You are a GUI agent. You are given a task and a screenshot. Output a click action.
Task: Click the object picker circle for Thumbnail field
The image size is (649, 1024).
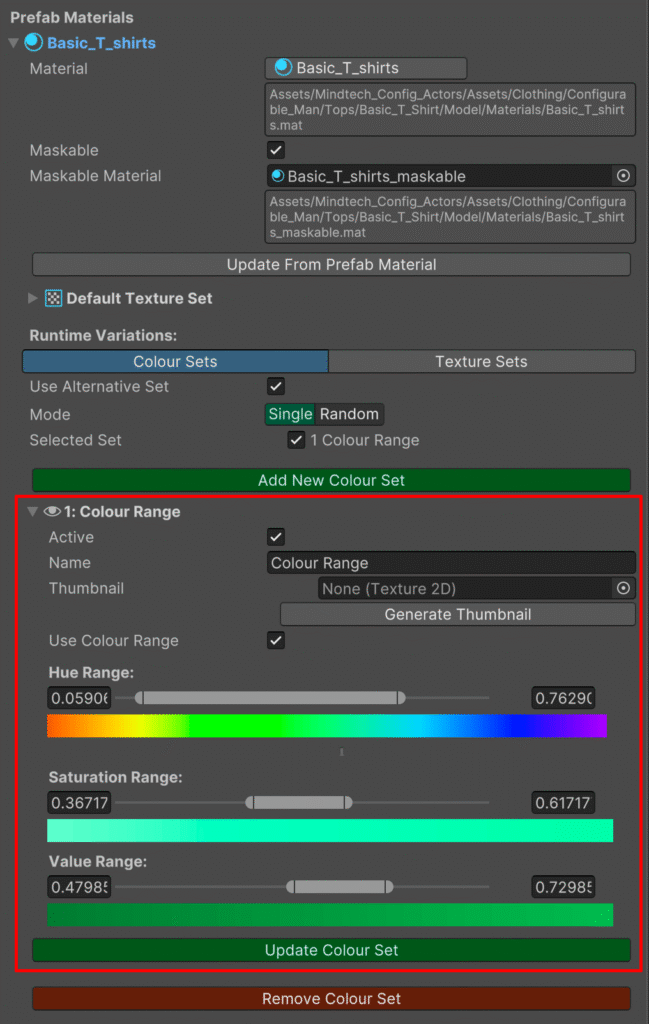click(x=623, y=589)
